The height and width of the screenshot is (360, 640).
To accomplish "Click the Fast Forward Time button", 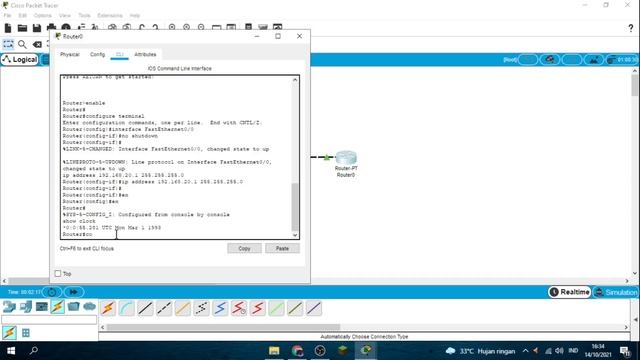I will (73, 292).
